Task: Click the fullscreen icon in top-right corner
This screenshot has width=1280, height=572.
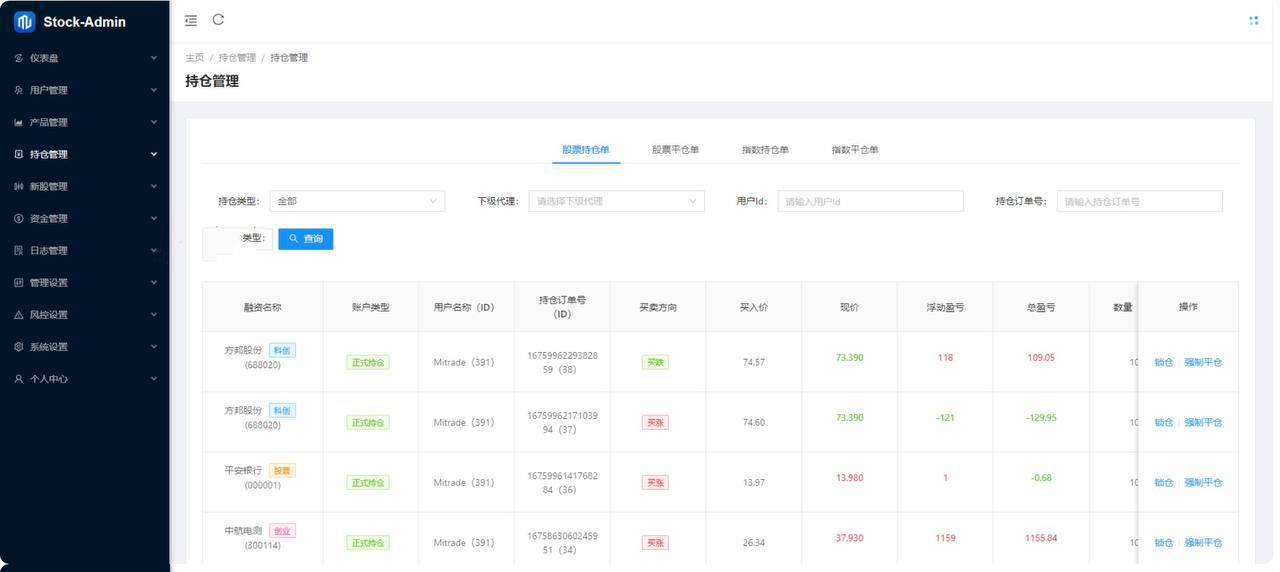Action: (1253, 20)
